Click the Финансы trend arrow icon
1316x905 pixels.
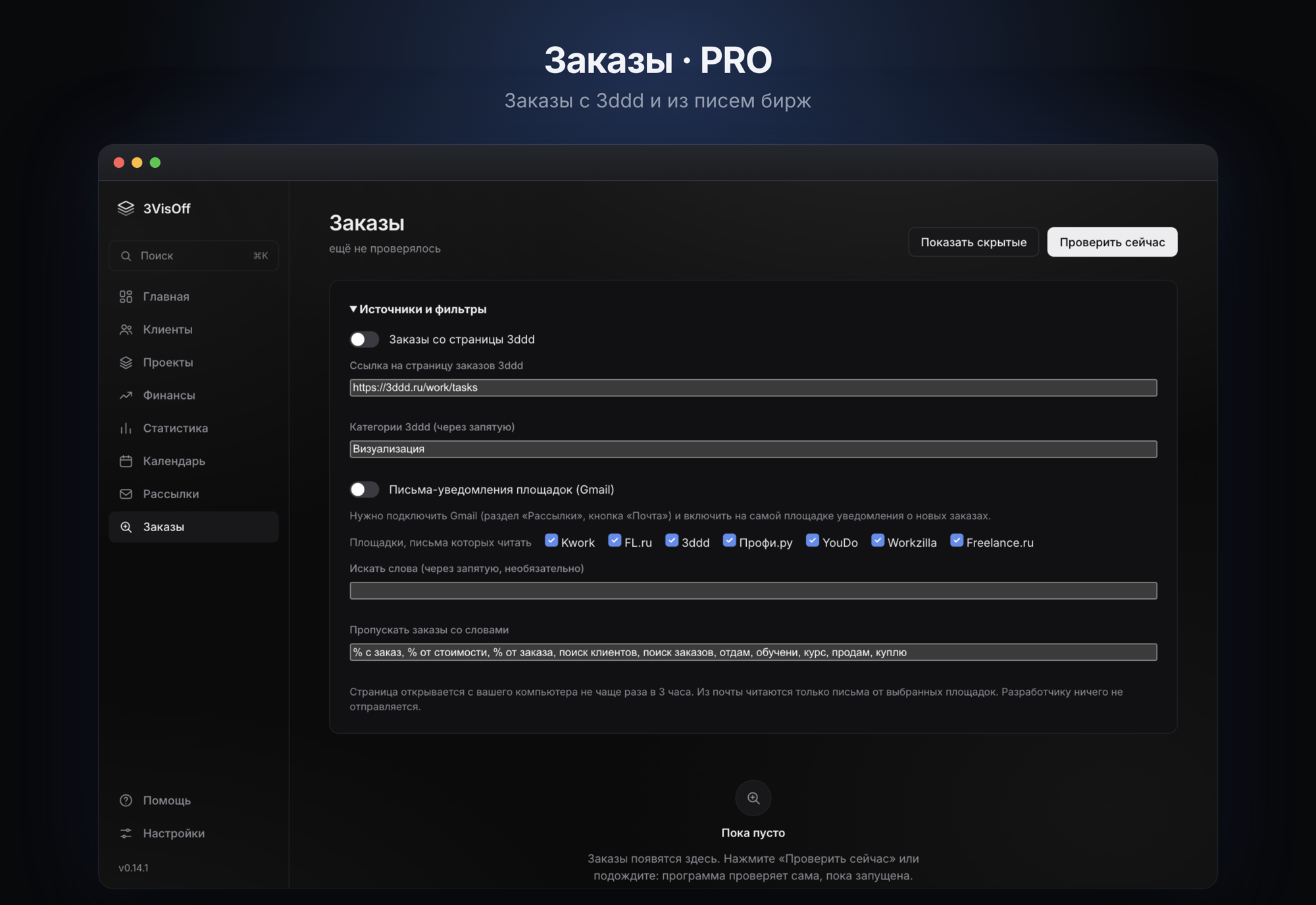coord(126,395)
